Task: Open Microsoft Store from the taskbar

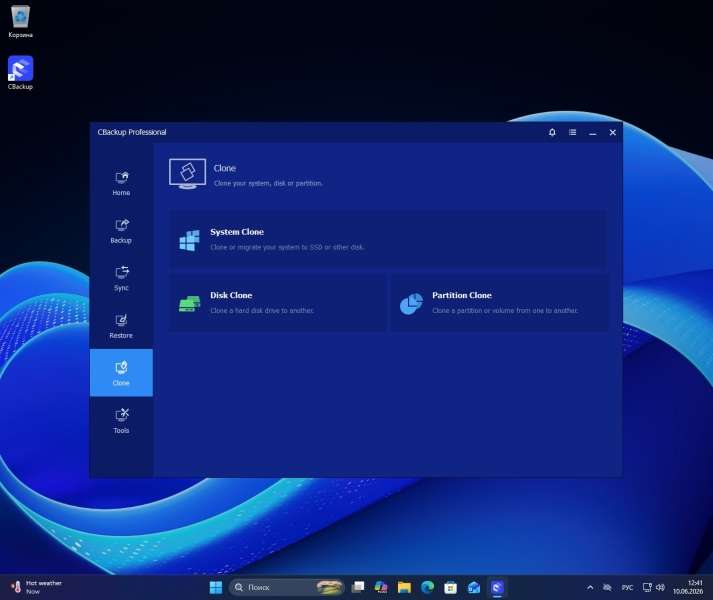Action: [451, 587]
